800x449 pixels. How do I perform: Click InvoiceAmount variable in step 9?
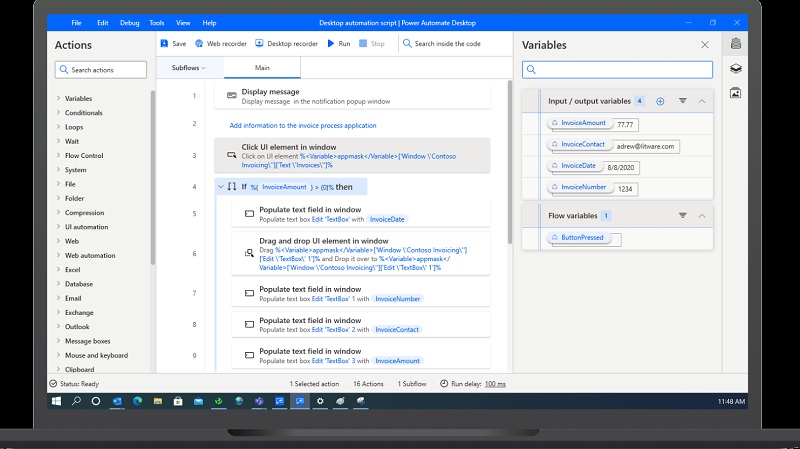397,361
